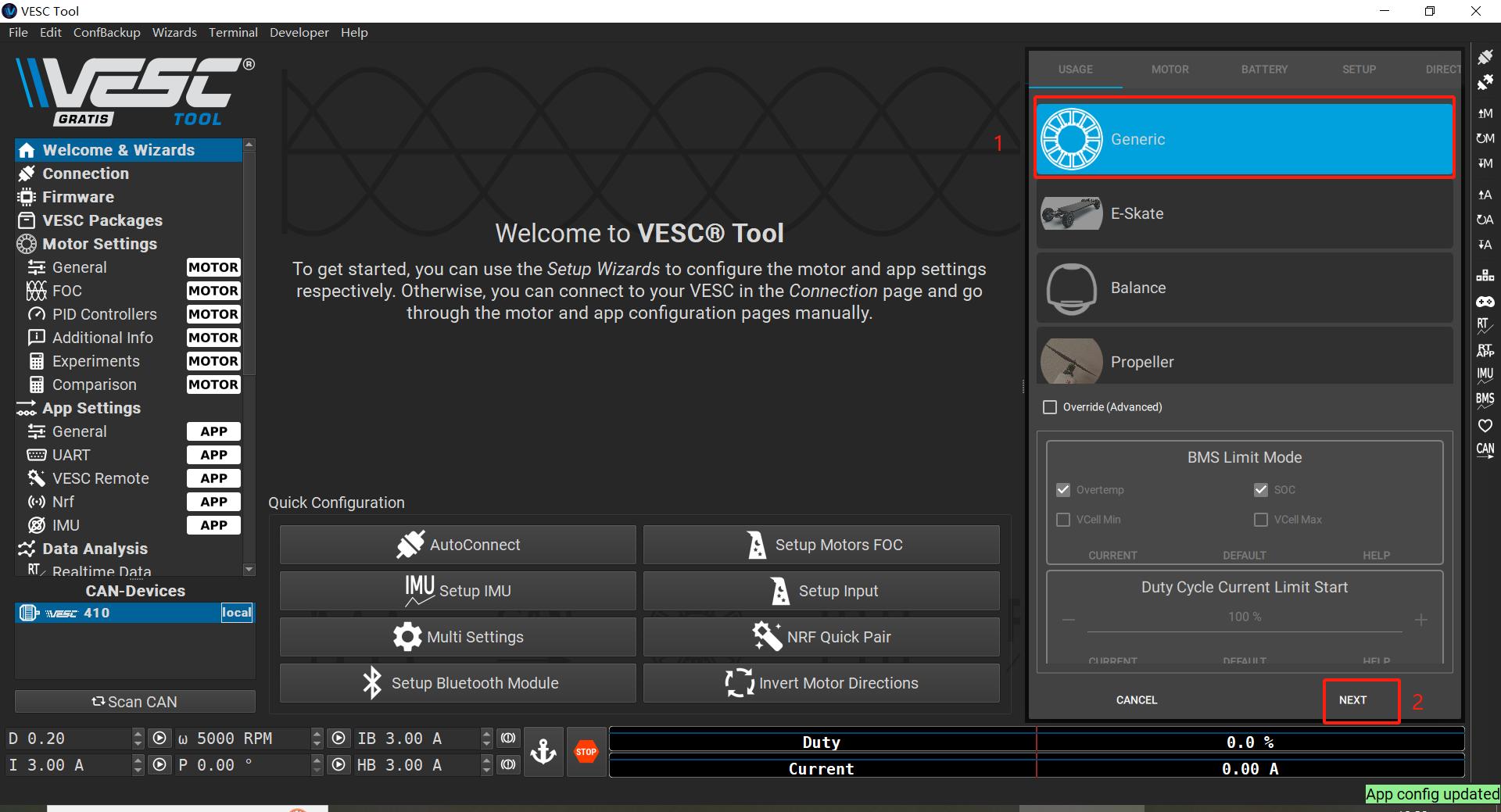
Task: Select the Balance usage option
Action: pyautogui.click(x=1245, y=288)
